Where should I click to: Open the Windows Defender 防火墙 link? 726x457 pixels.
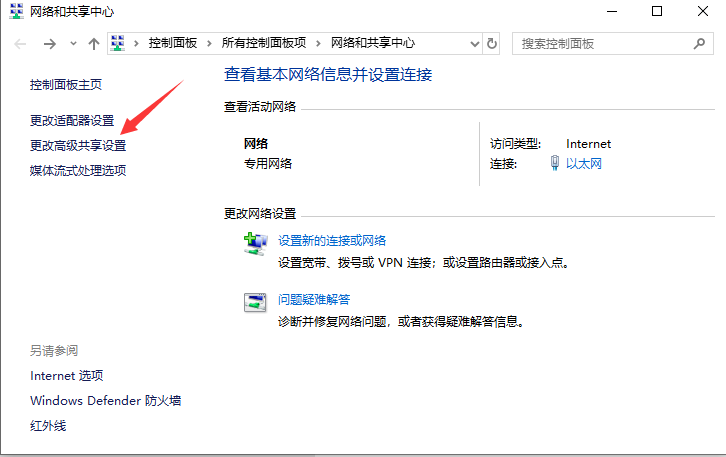click(x=105, y=401)
